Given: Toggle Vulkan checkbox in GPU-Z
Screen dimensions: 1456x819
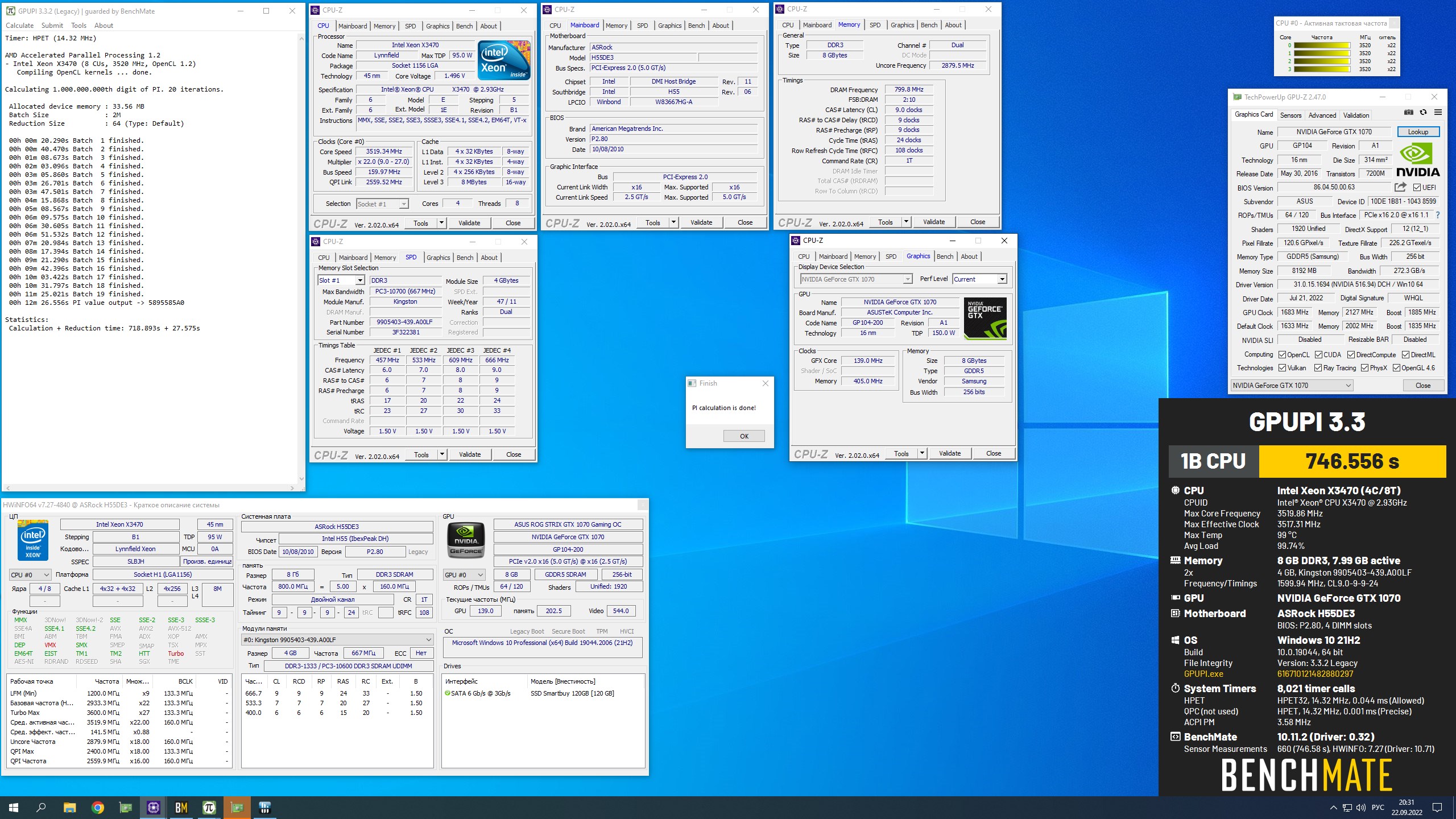Looking at the screenshot, I should tap(1282, 368).
